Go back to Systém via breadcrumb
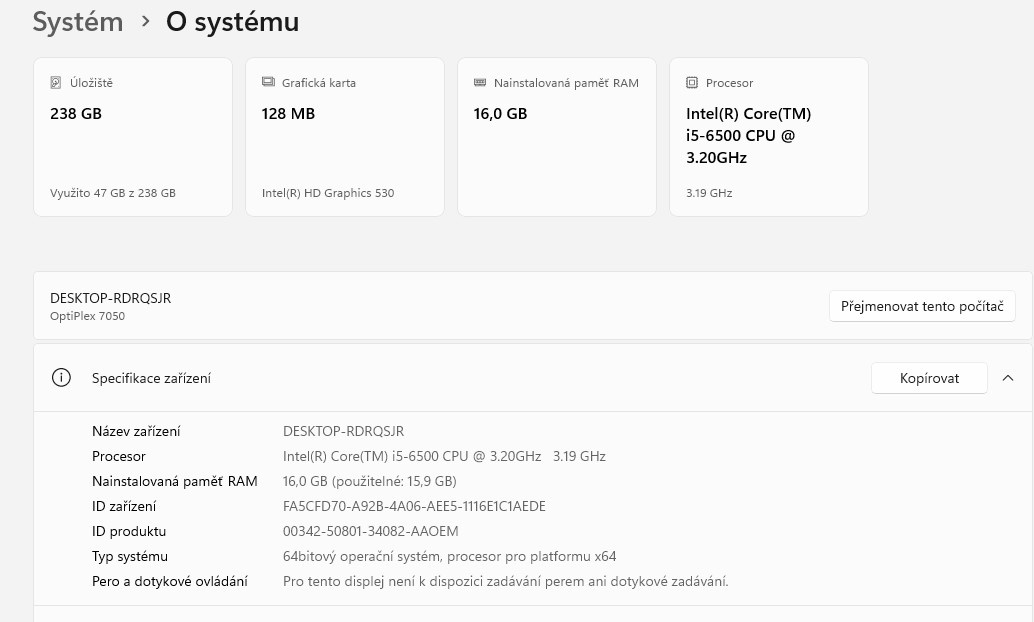 click(78, 22)
